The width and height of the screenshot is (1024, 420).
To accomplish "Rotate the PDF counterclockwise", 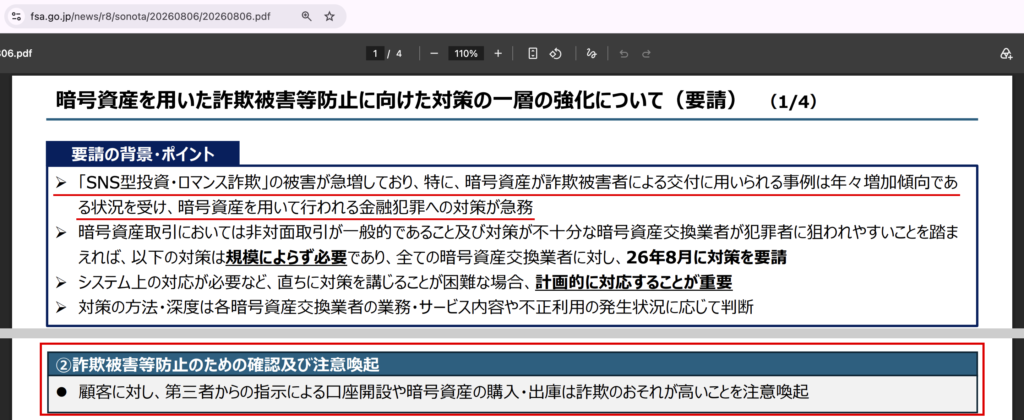I will (555, 54).
